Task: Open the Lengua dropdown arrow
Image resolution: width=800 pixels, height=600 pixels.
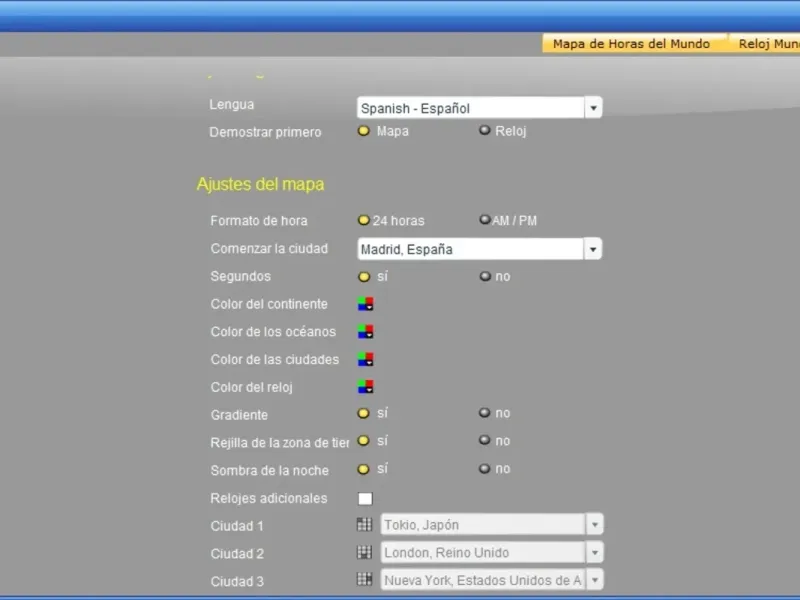Action: (593, 108)
